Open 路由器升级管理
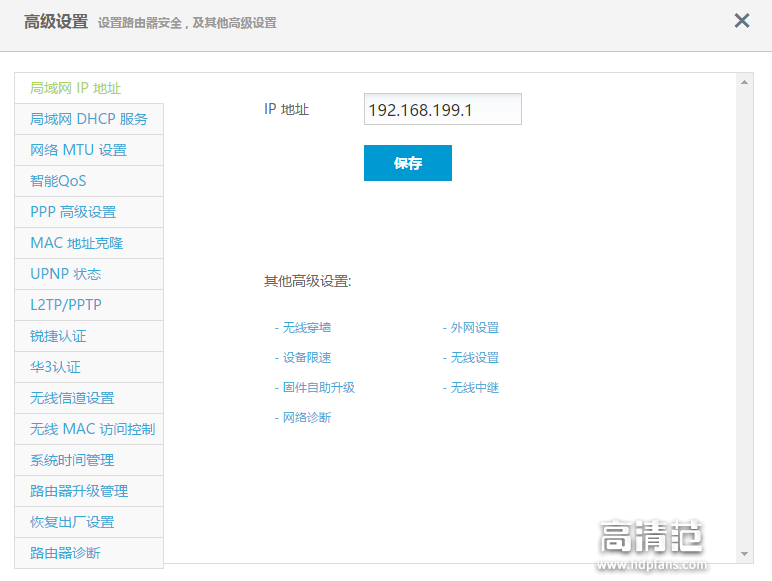Screen dimensions: 772x581 pyautogui.click(x=89, y=491)
